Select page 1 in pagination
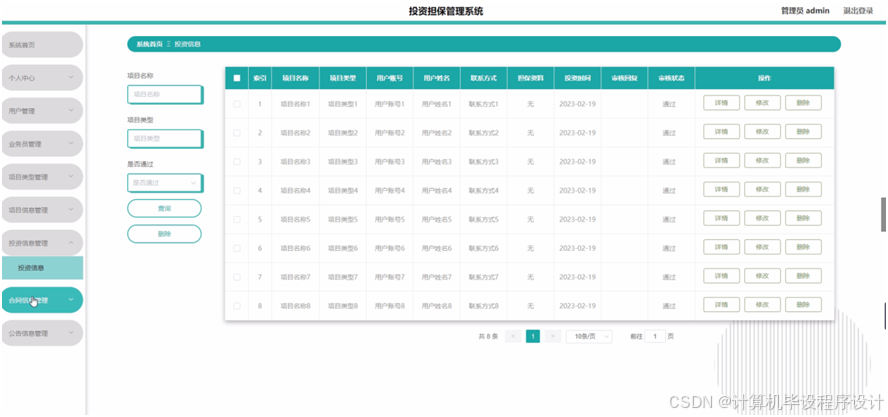The height and width of the screenshot is (417, 888). pos(533,337)
